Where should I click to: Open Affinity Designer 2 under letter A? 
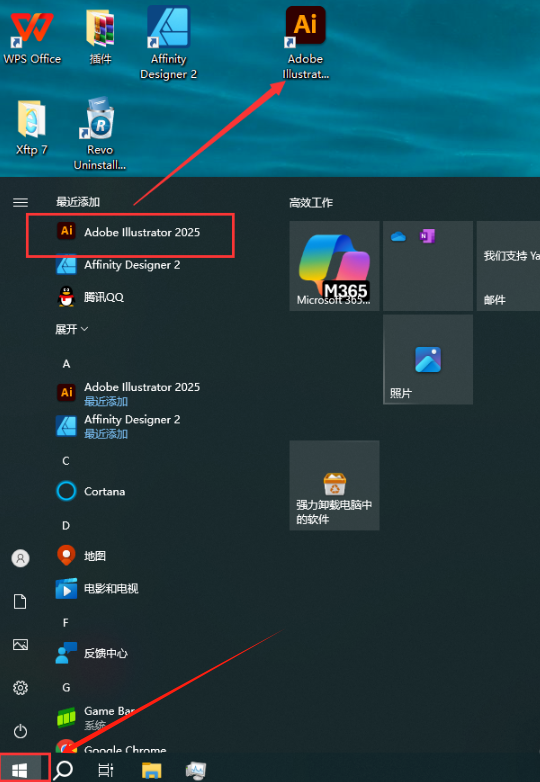click(118, 426)
